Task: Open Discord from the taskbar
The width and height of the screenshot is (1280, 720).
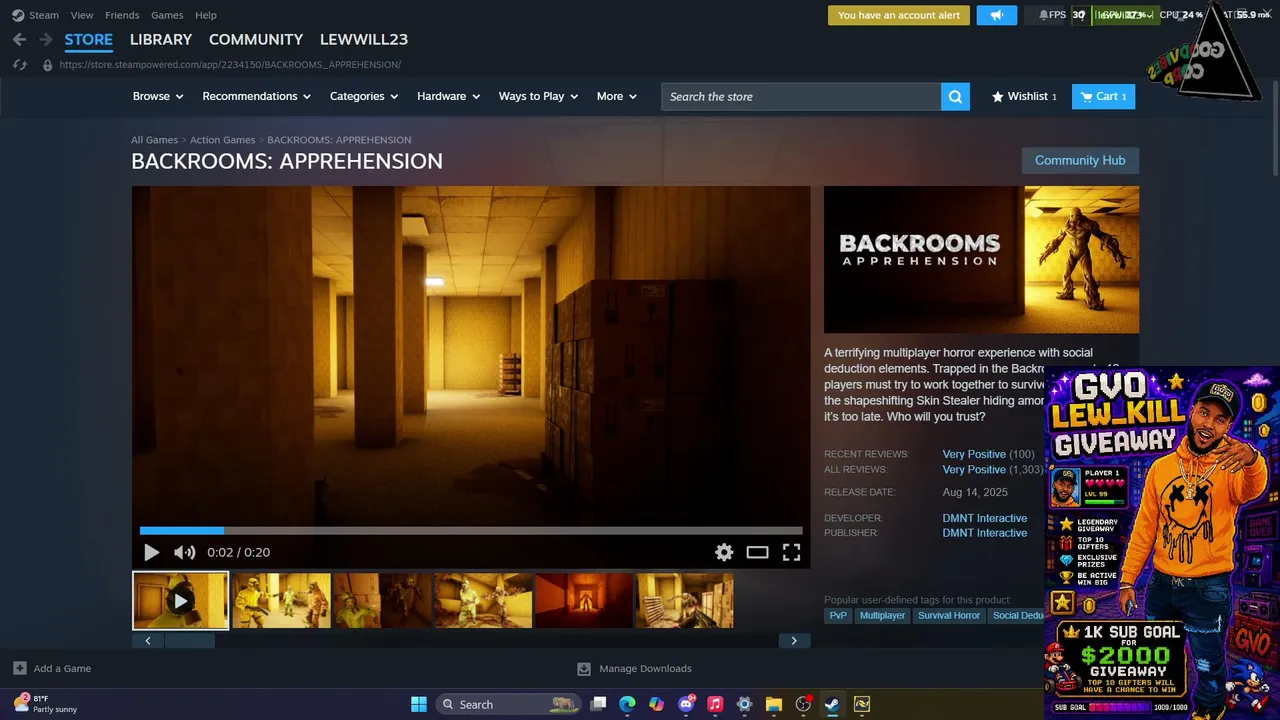Action: pos(686,704)
